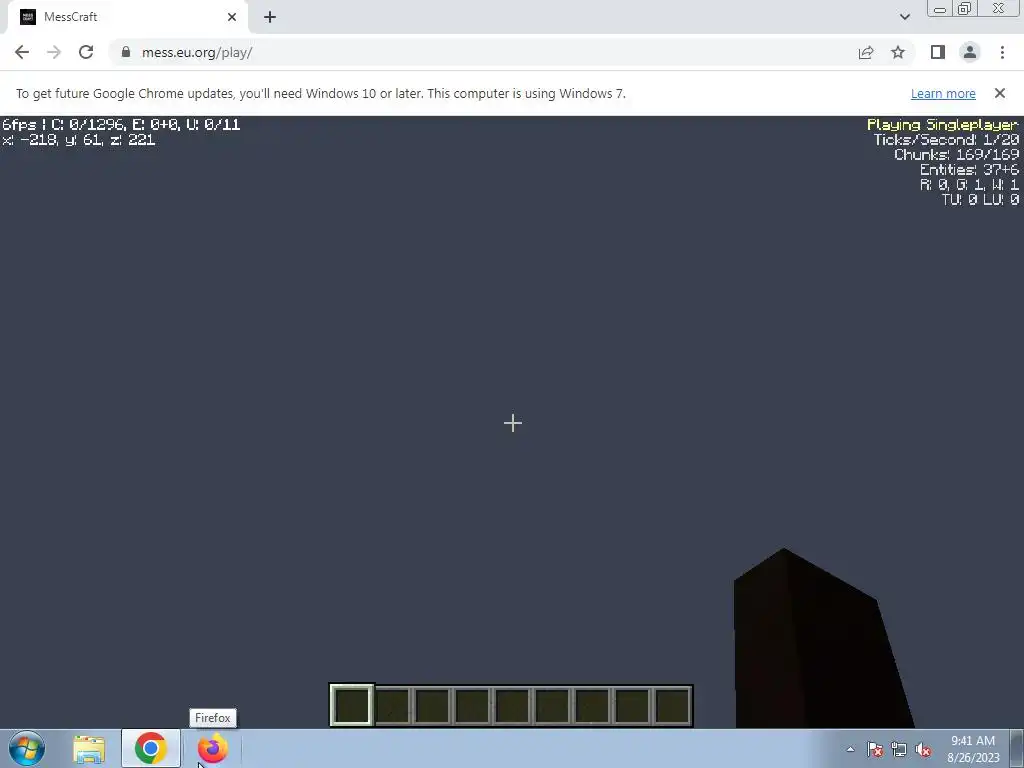Click the Ticks/Second text

[946, 139]
